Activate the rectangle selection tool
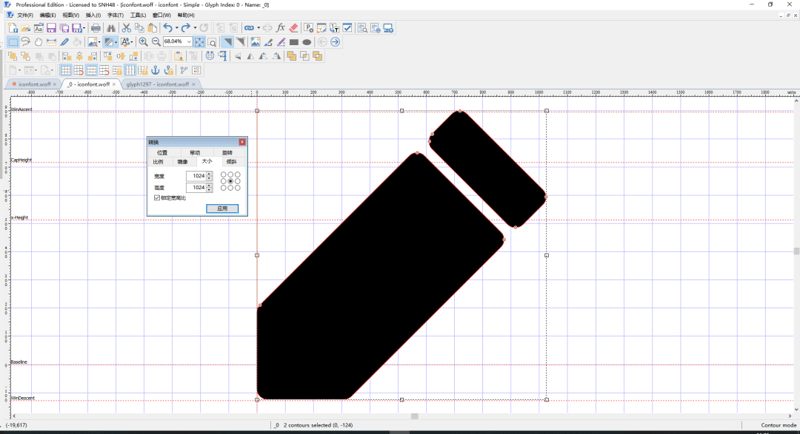 click(x=13, y=42)
